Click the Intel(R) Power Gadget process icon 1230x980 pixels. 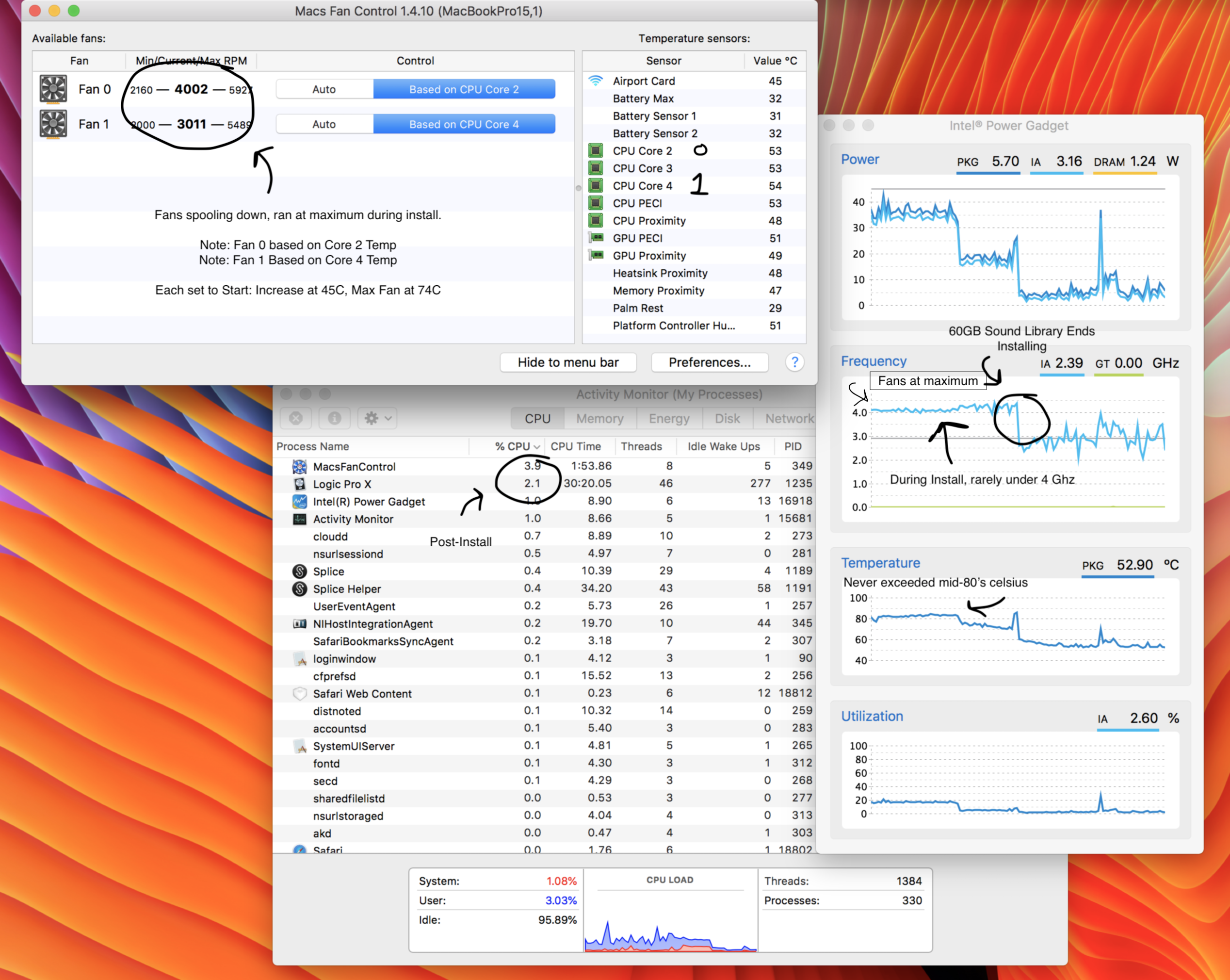[300, 502]
